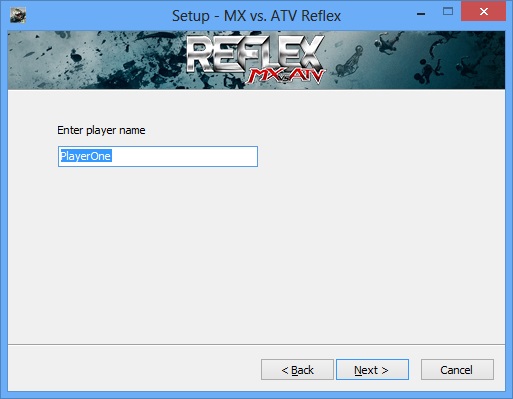This screenshot has height=399, width=513.
Task: Click the setup icon in title bar
Action: [18, 15]
